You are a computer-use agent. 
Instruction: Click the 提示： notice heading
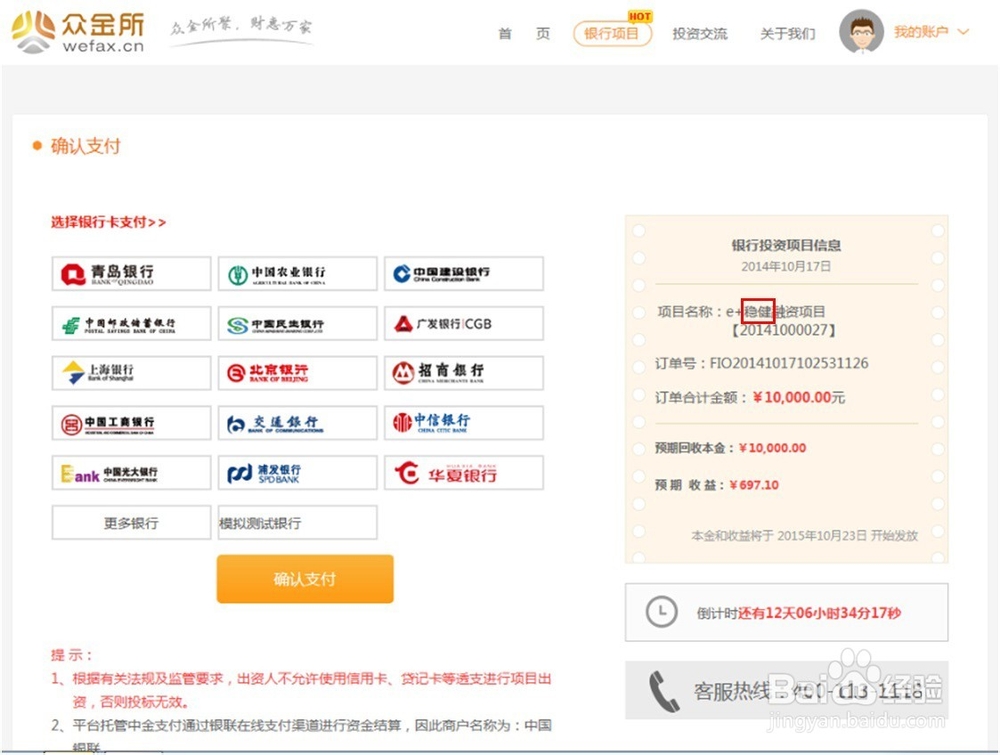point(72,655)
